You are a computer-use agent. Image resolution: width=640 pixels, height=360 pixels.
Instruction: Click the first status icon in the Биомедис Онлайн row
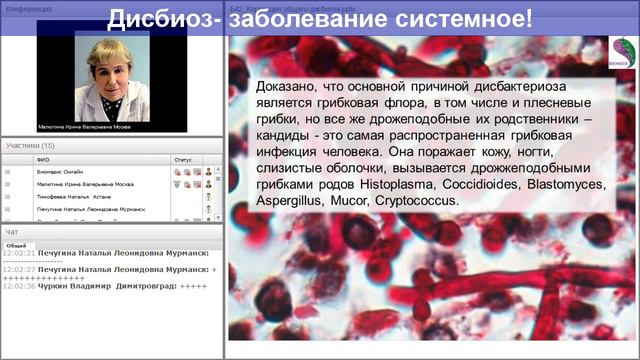(x=177, y=172)
